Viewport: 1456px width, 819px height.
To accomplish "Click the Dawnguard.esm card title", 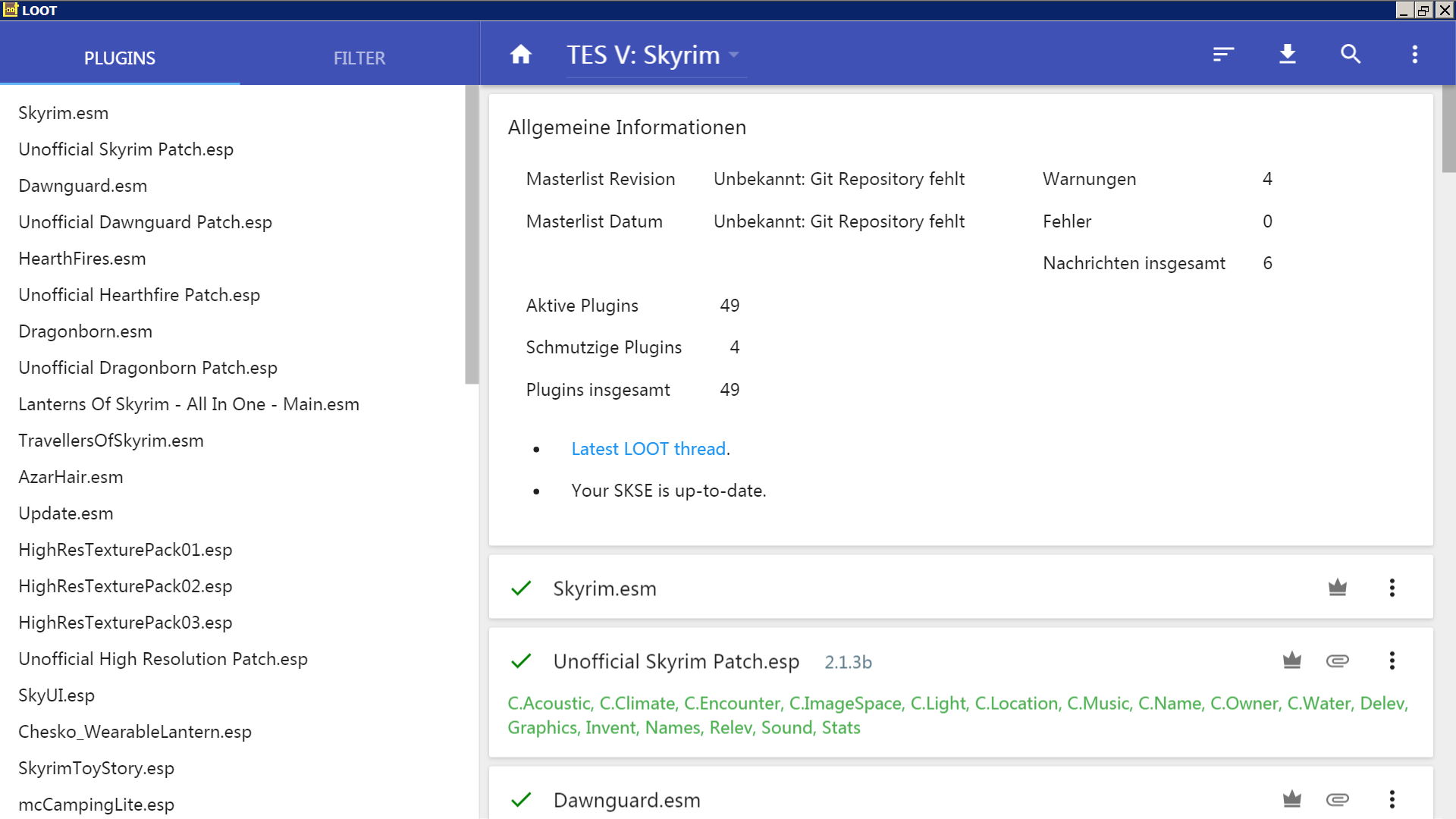I will coord(626,800).
